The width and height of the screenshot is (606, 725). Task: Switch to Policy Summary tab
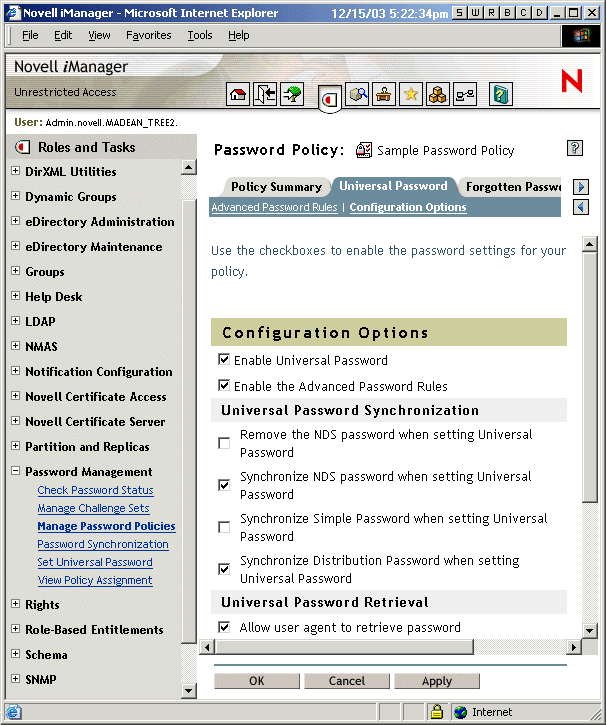click(276, 187)
